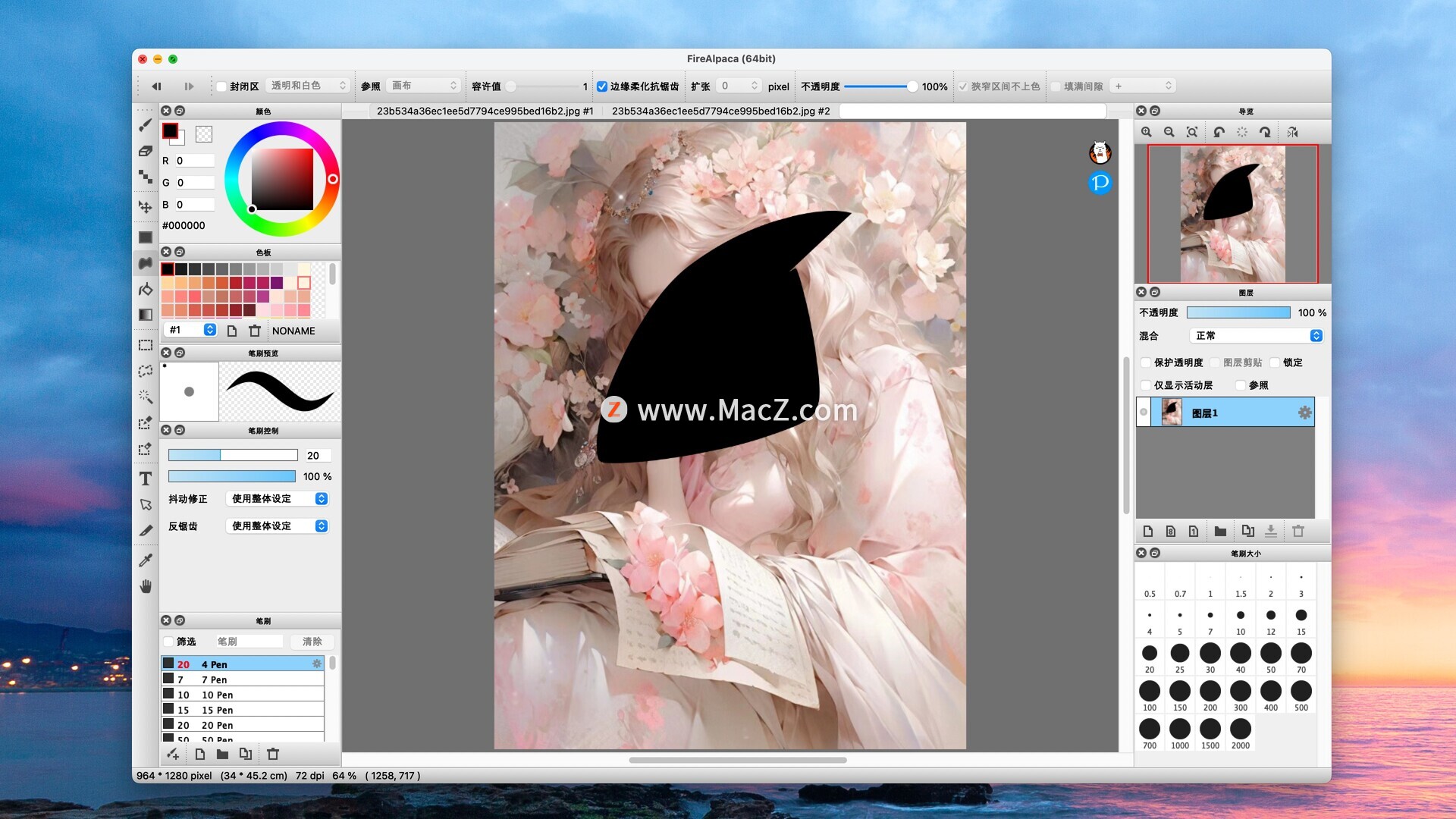Click the navigator preview thumbnail

(x=1233, y=214)
